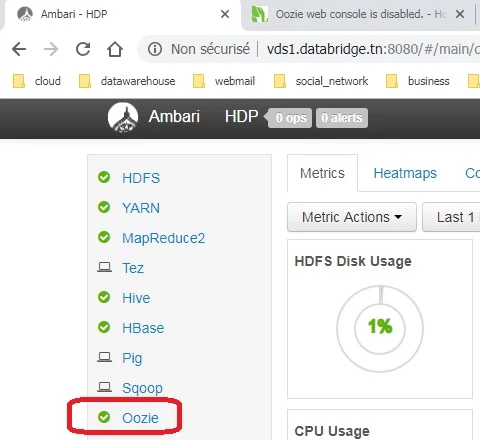480x440 pixels.
Task: Click Hive green status check icon
Action: click(x=104, y=297)
